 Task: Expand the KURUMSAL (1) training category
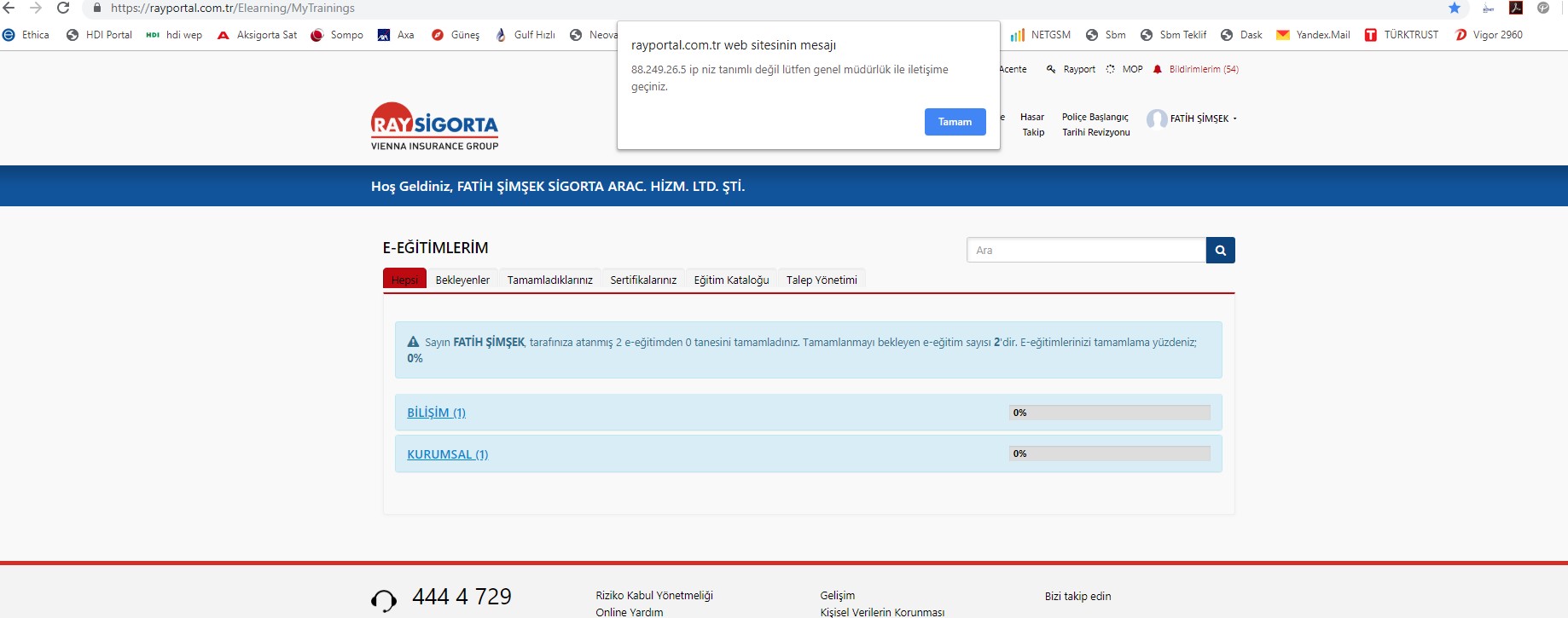(447, 454)
